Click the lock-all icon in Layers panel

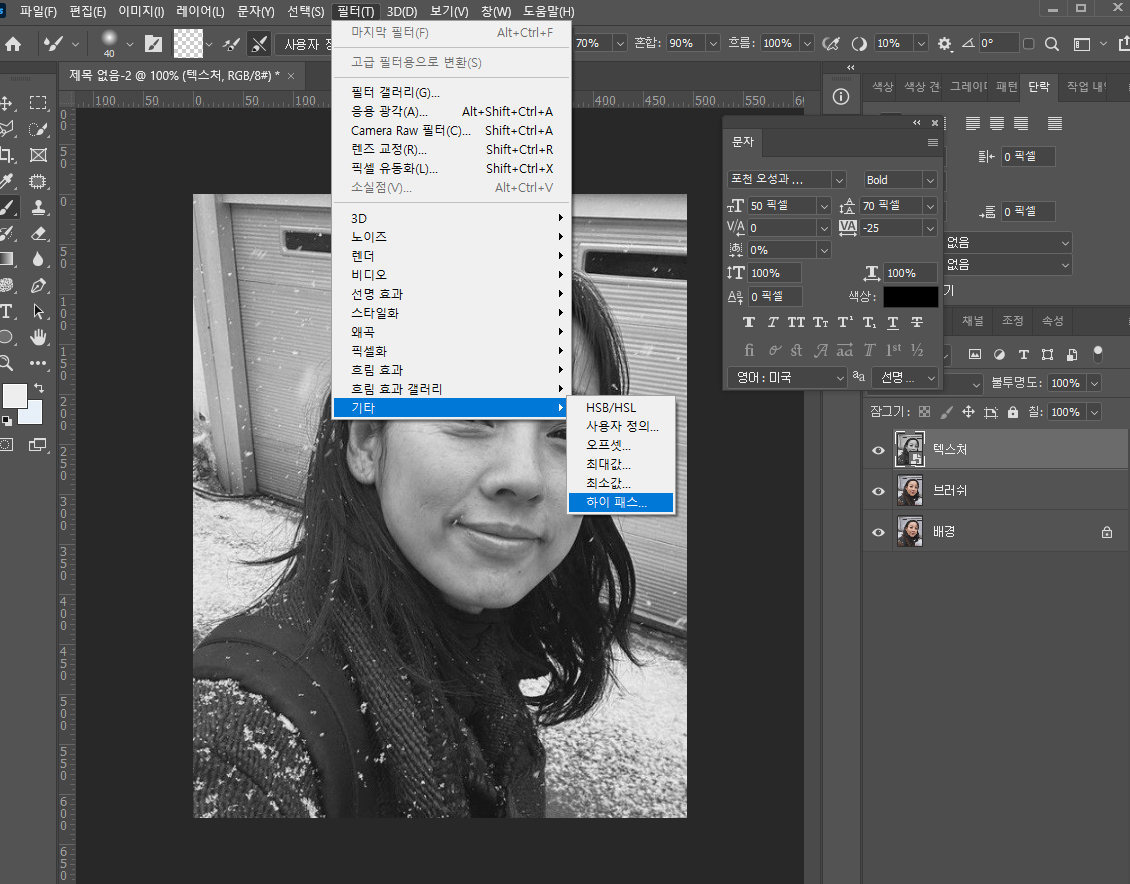pos(1013,412)
